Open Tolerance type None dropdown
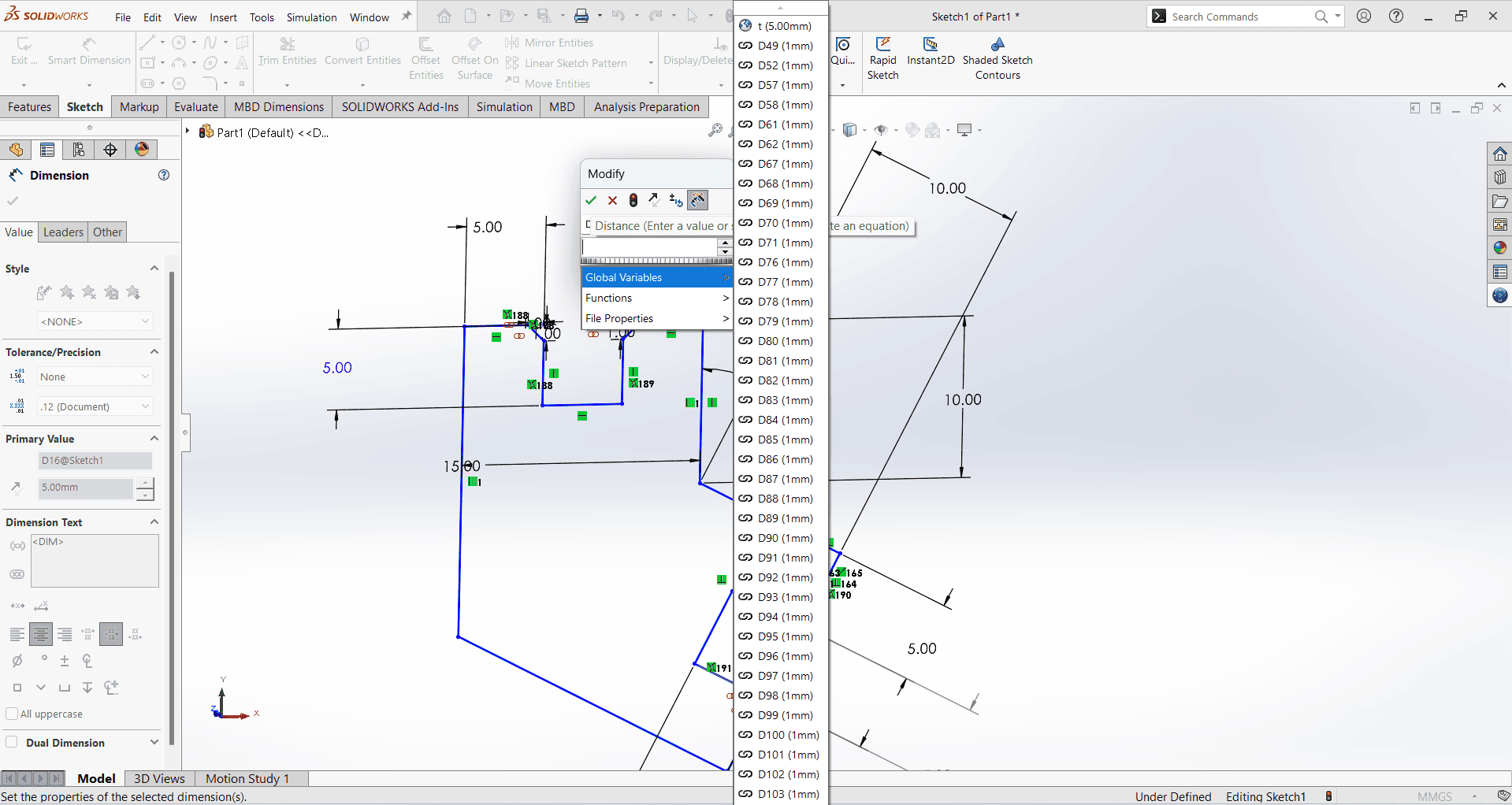1512x805 pixels. [95, 377]
